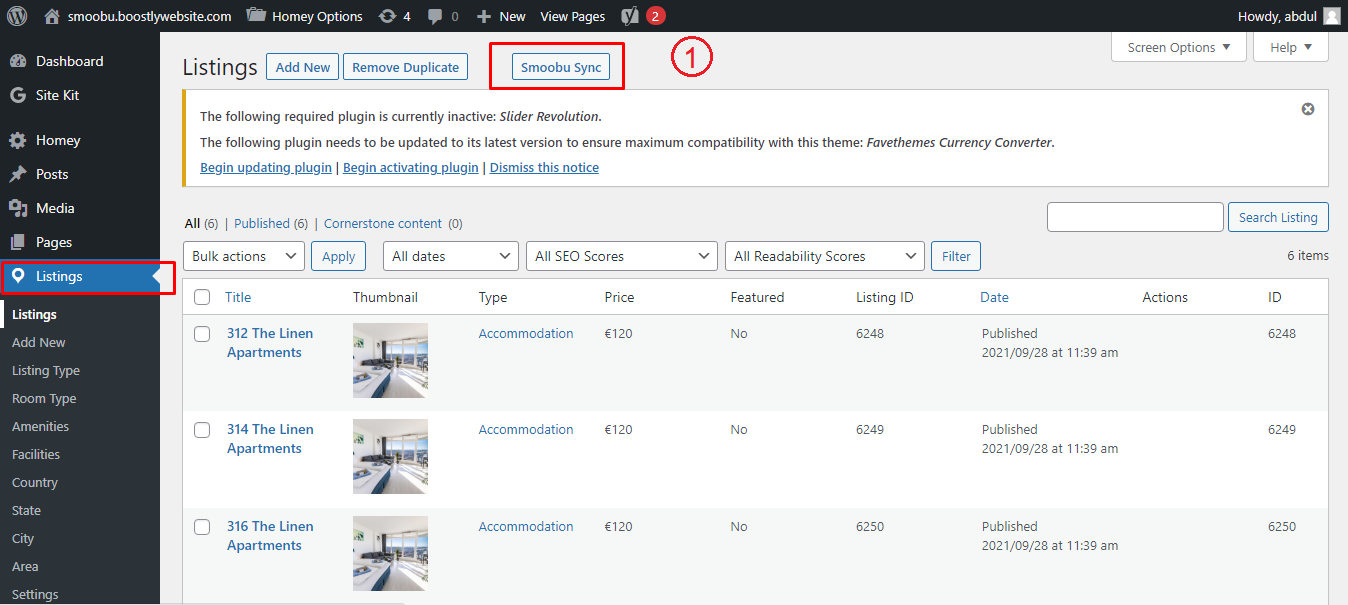Dismiss the plugin notice with the X icon

(1308, 109)
